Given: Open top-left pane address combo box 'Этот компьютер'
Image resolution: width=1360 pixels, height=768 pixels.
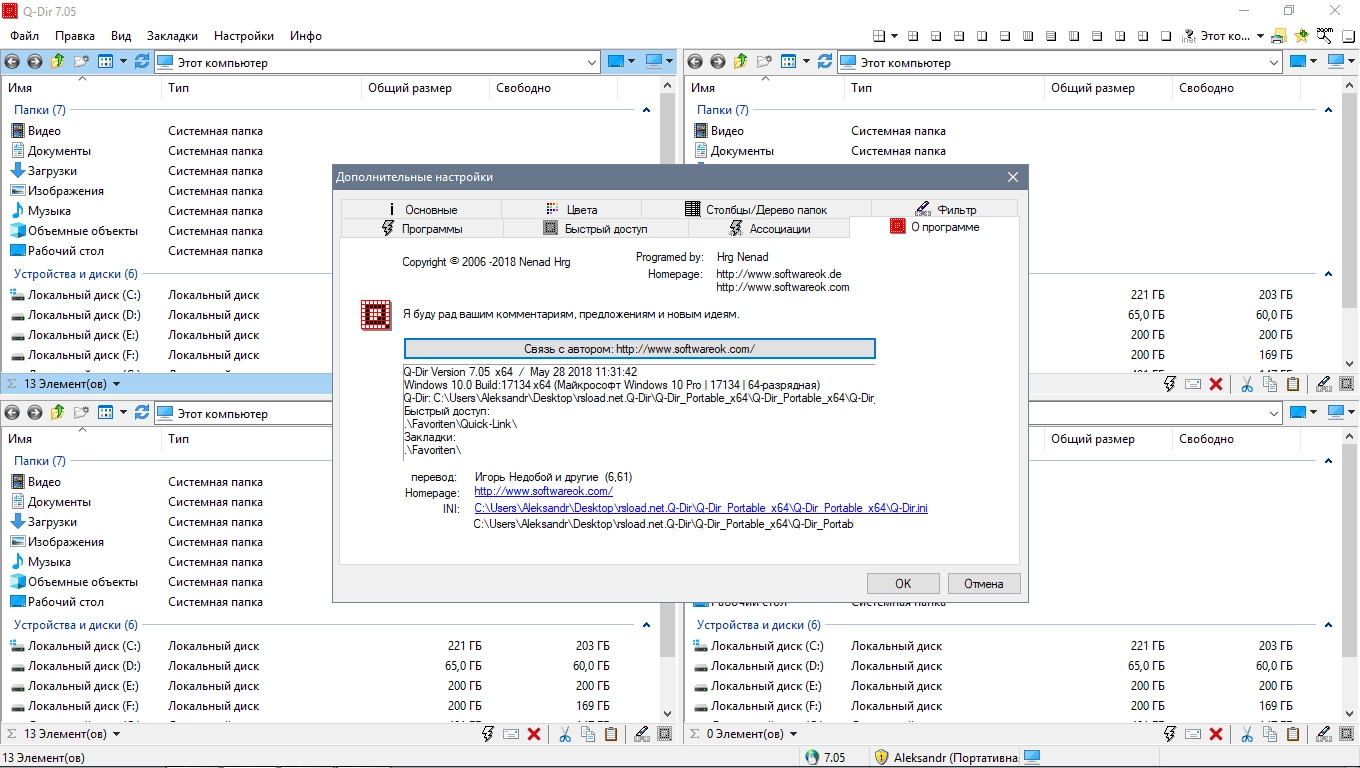Looking at the screenshot, I should pos(378,62).
